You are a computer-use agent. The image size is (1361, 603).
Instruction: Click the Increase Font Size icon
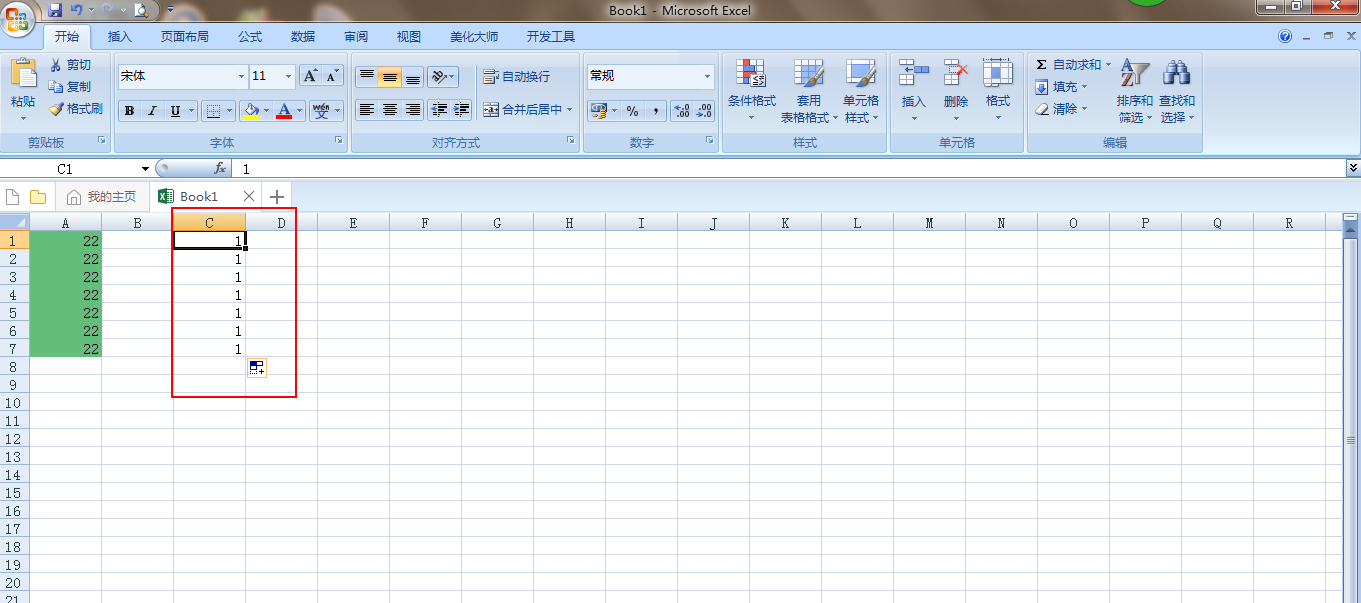pyautogui.click(x=311, y=76)
